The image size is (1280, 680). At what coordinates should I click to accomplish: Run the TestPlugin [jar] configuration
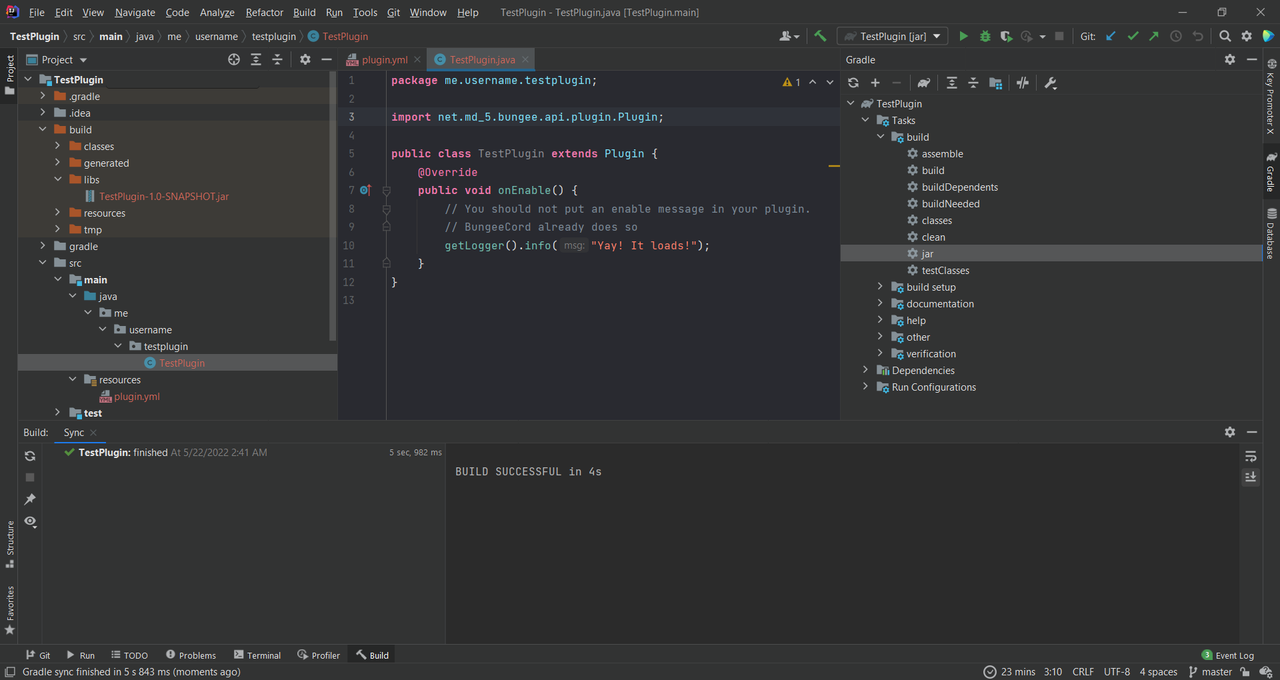963,36
